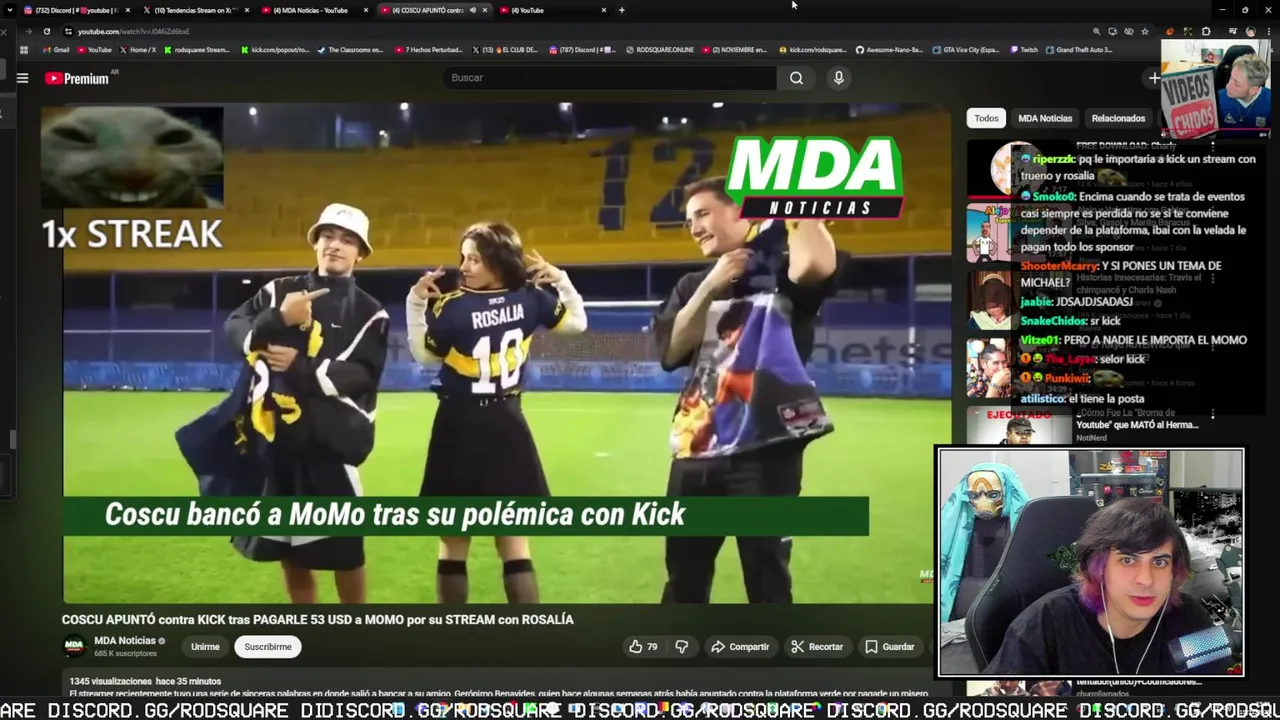
Task: Open MDA Noticias channel name link
Action: coord(125,641)
